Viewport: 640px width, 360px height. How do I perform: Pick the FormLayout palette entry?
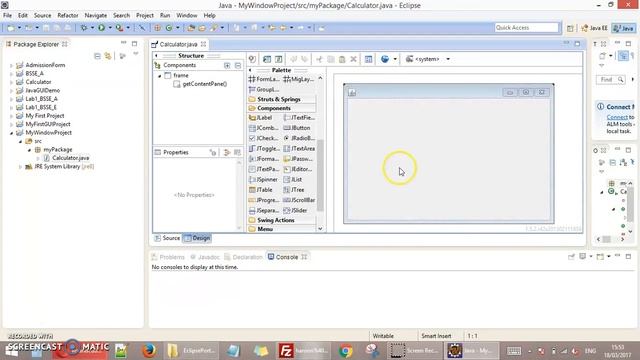[x=264, y=79]
